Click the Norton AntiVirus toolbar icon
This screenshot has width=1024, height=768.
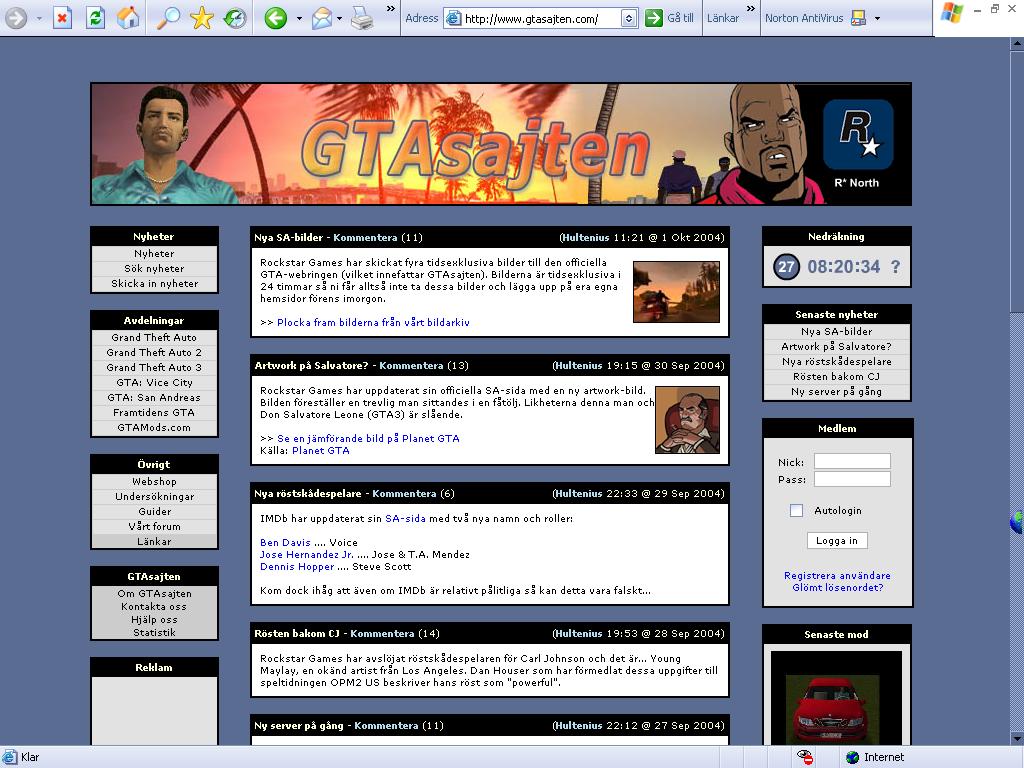(859, 18)
